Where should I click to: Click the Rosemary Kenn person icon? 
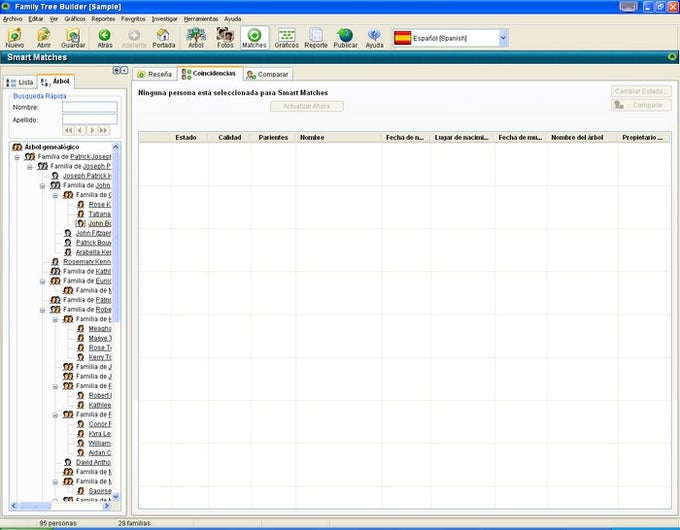55,262
